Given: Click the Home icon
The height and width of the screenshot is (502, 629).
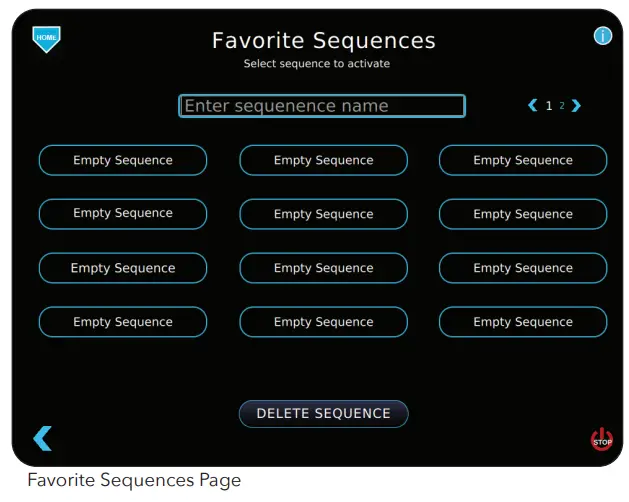Looking at the screenshot, I should coord(46,38).
